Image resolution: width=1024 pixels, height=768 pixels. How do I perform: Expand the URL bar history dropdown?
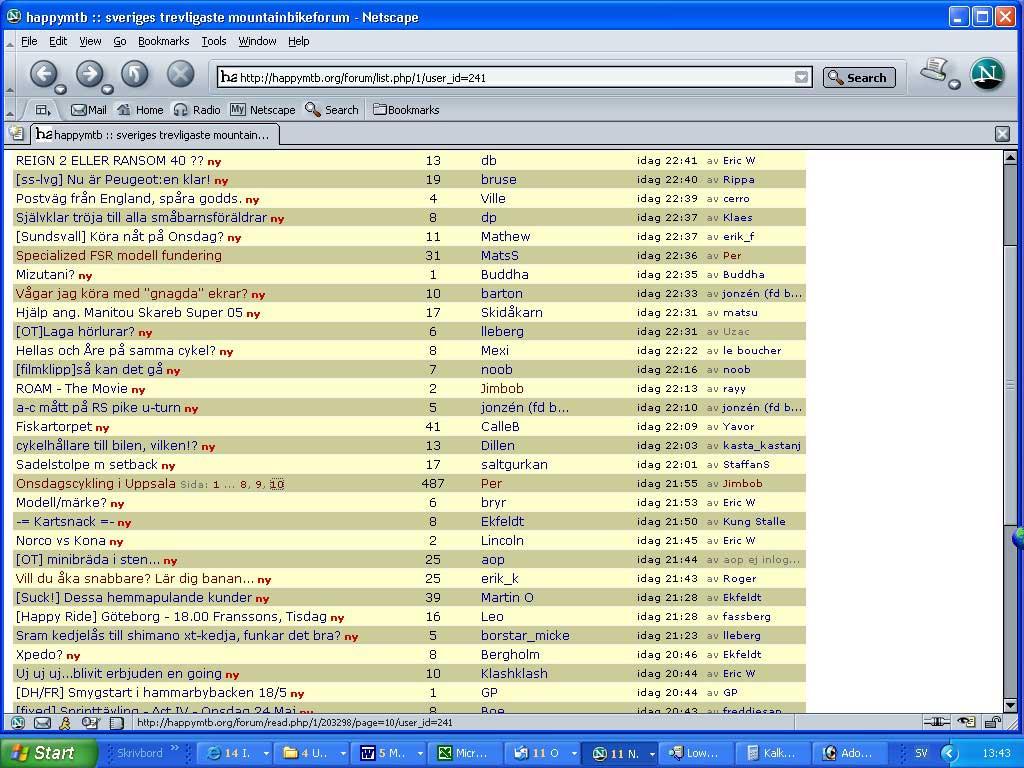click(x=801, y=78)
